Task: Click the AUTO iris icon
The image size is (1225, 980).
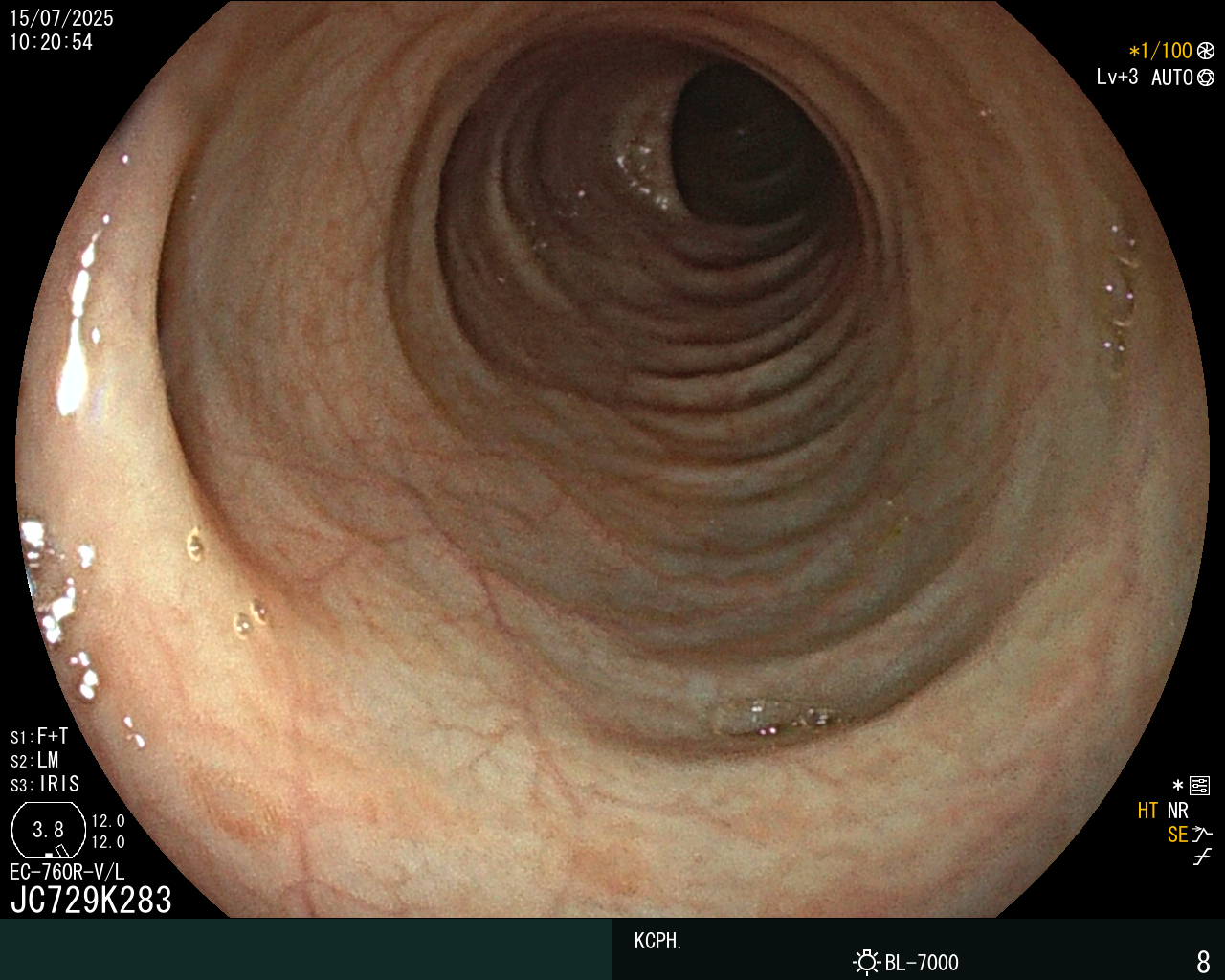Action: 1206,78
